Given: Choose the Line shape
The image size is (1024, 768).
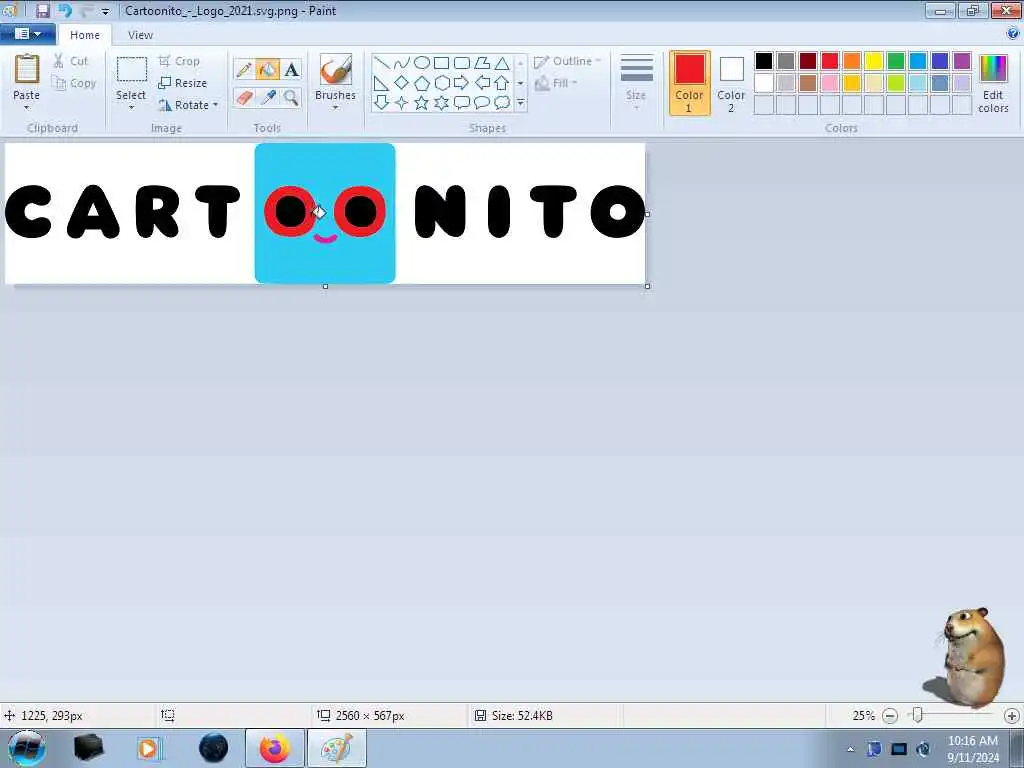Looking at the screenshot, I should coord(382,63).
